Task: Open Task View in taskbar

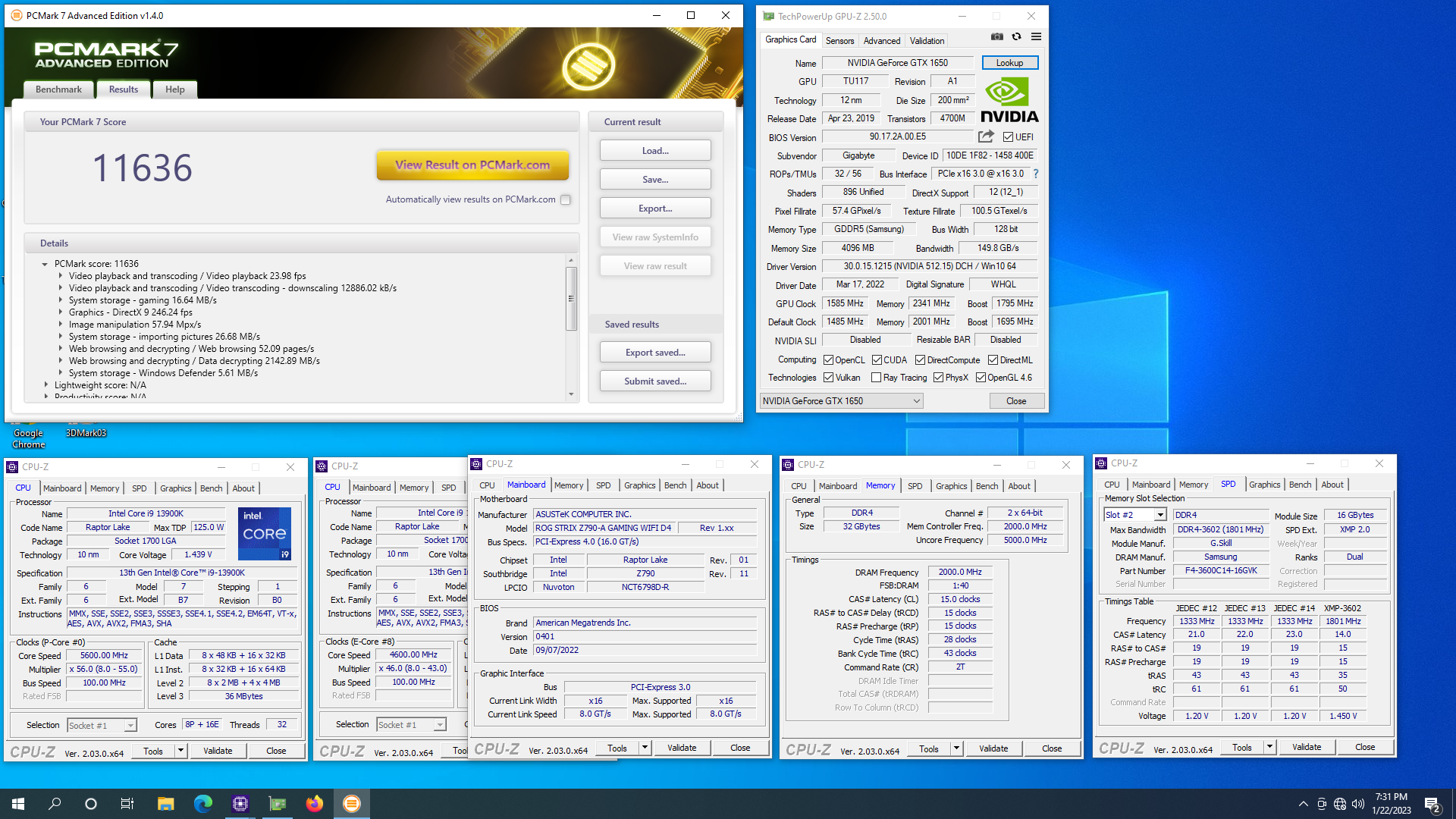Action: (127, 804)
